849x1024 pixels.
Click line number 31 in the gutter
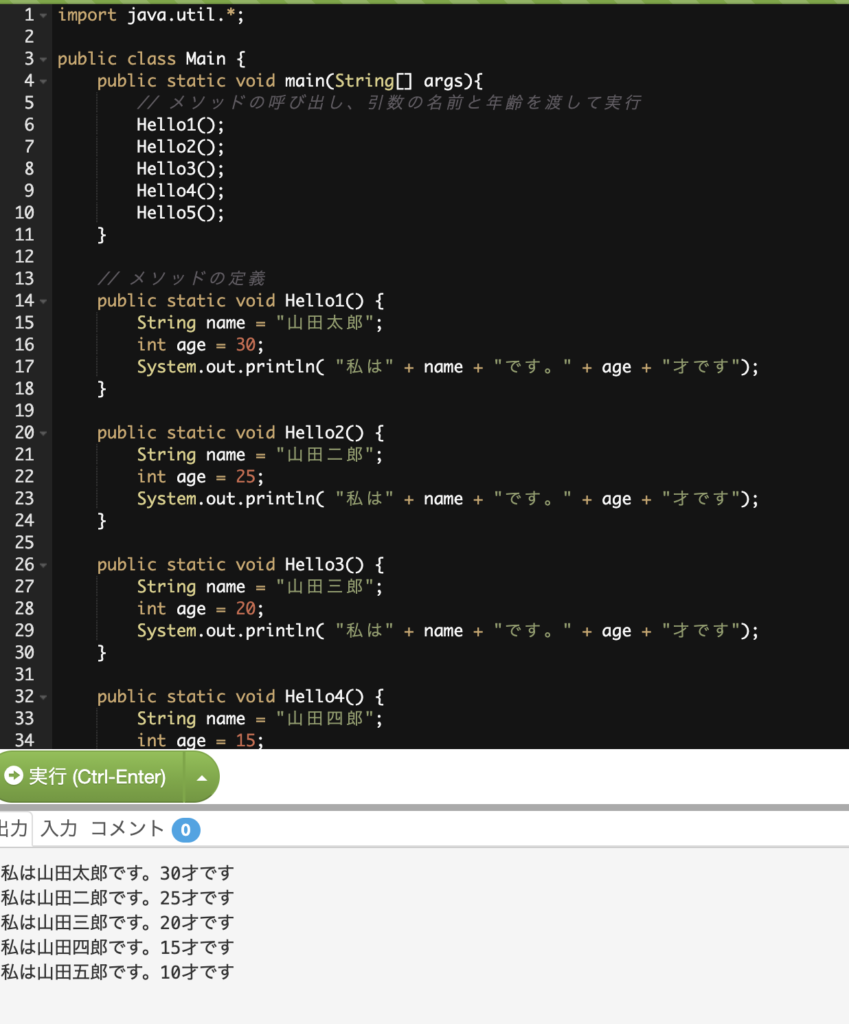24,674
